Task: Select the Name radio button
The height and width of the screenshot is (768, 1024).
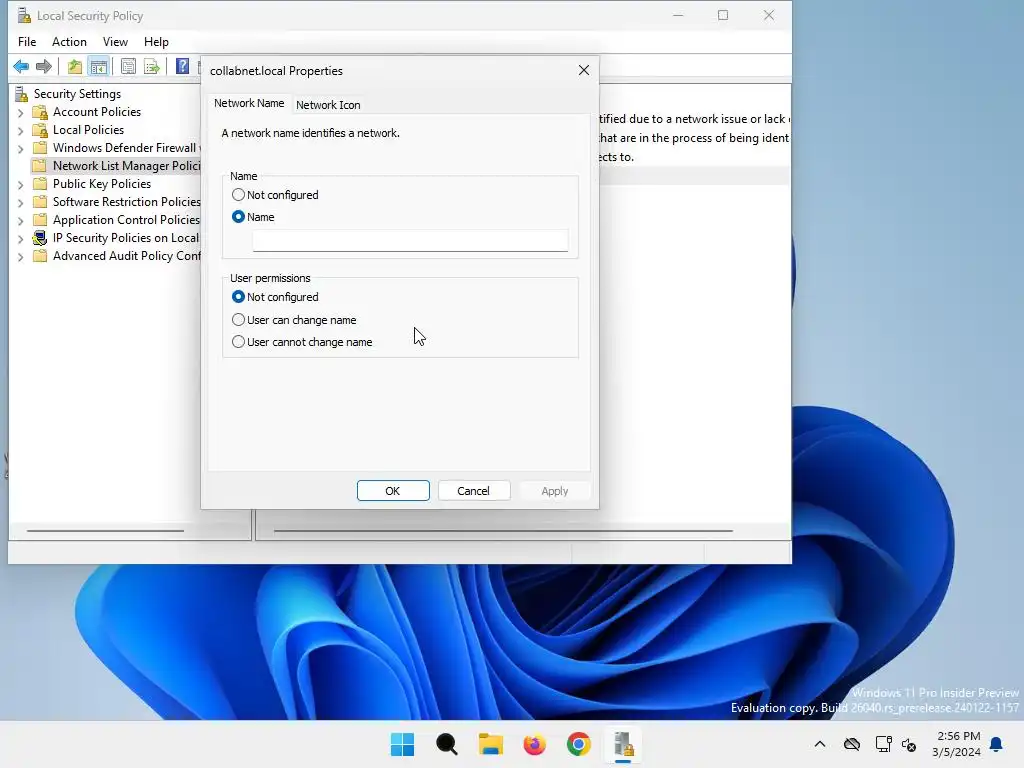Action: pos(238,217)
